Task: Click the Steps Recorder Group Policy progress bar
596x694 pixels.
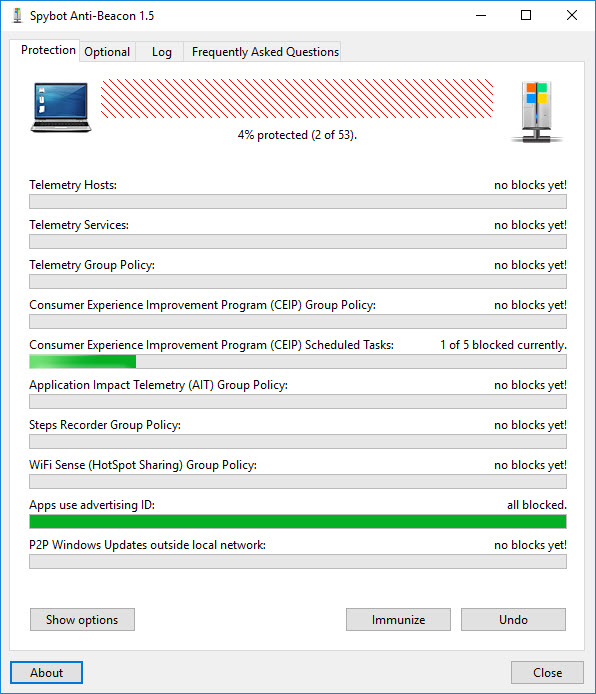Action: click(298, 441)
